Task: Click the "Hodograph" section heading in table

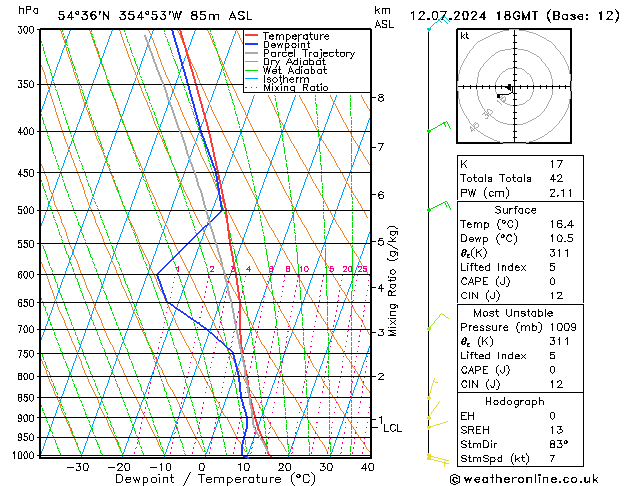Action: coord(515,401)
